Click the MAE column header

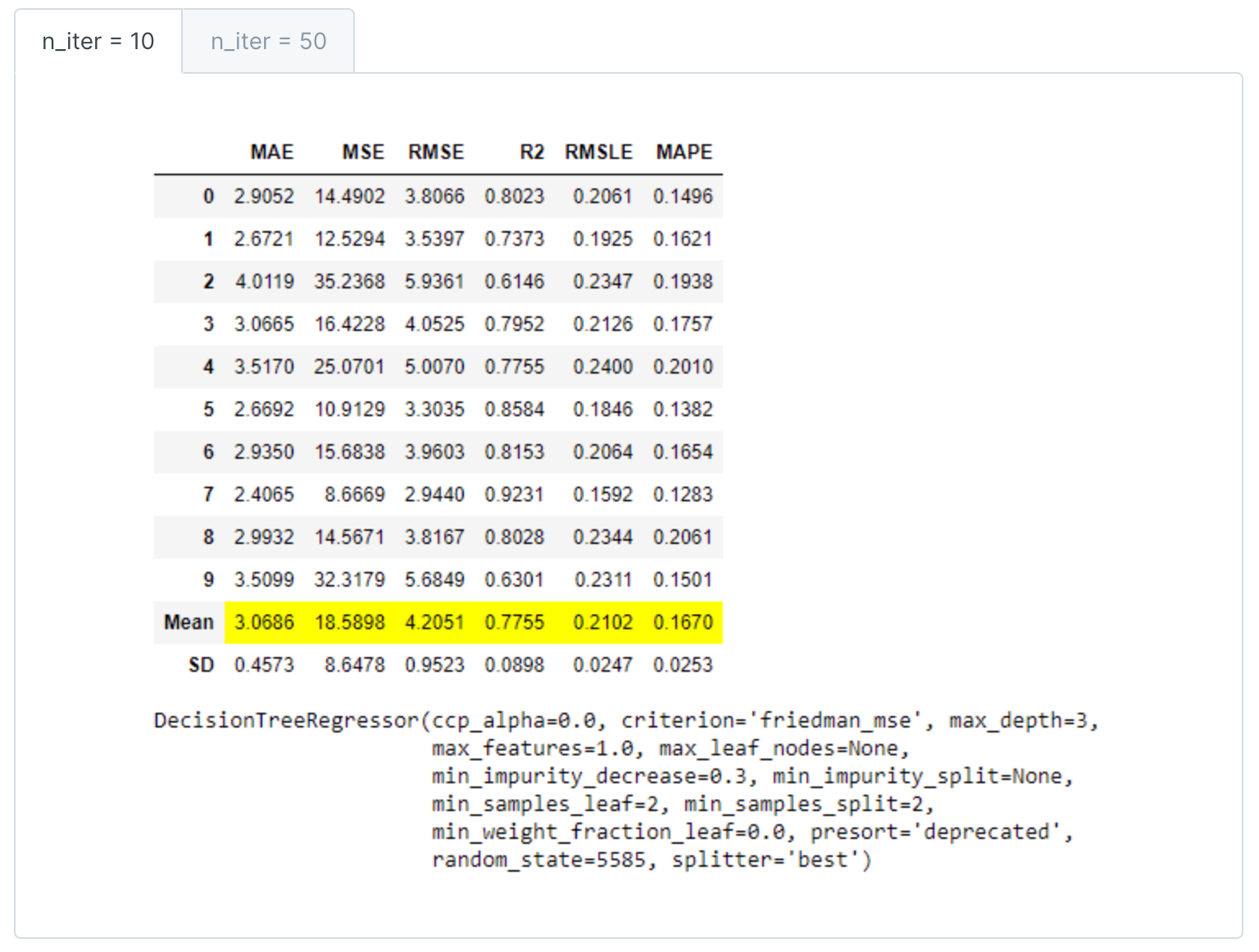coord(271,152)
